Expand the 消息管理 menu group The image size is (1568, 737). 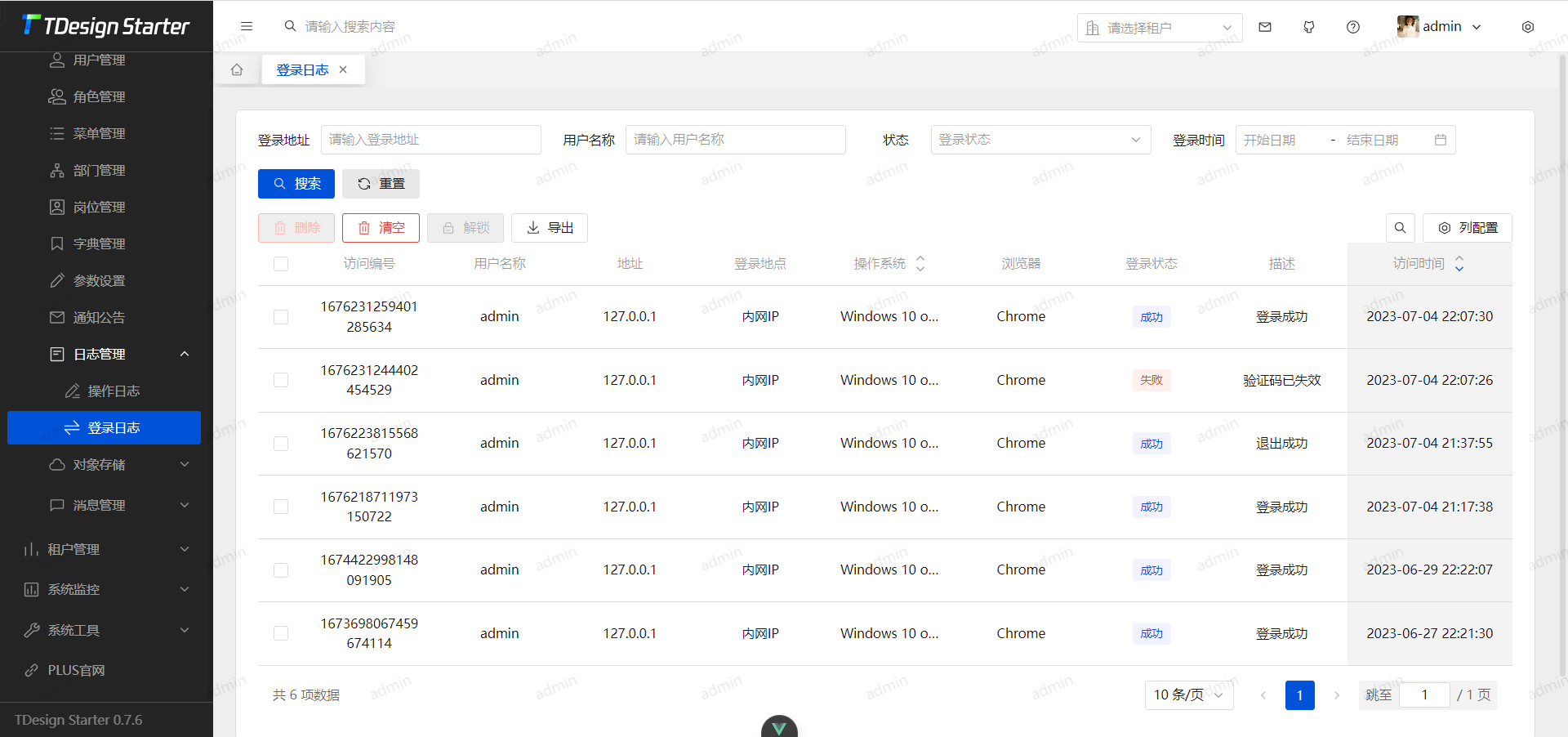(104, 505)
